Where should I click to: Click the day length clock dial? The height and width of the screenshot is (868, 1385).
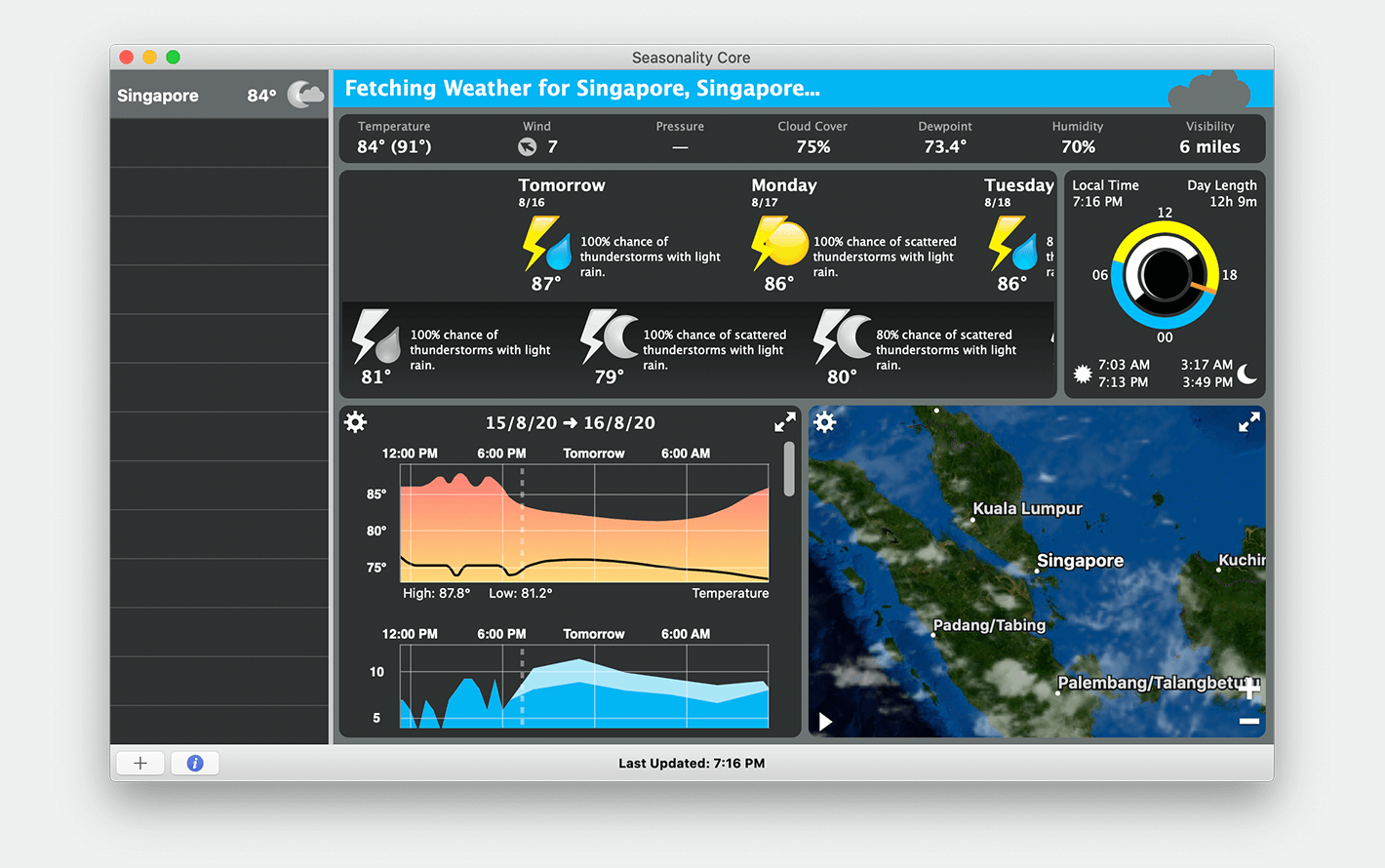tap(1165, 275)
